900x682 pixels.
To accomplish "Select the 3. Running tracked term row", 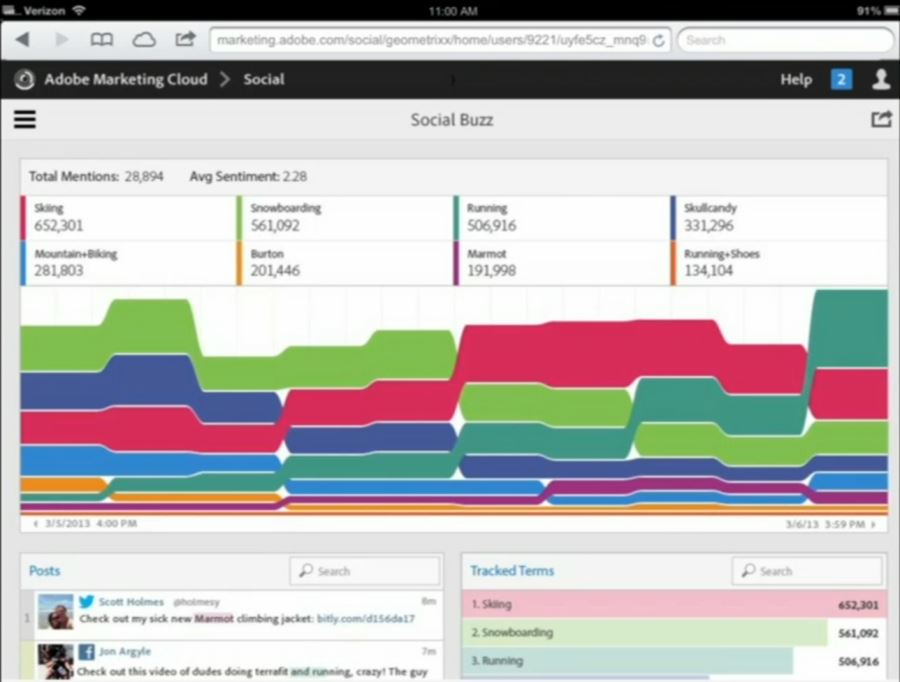I will coord(674,661).
